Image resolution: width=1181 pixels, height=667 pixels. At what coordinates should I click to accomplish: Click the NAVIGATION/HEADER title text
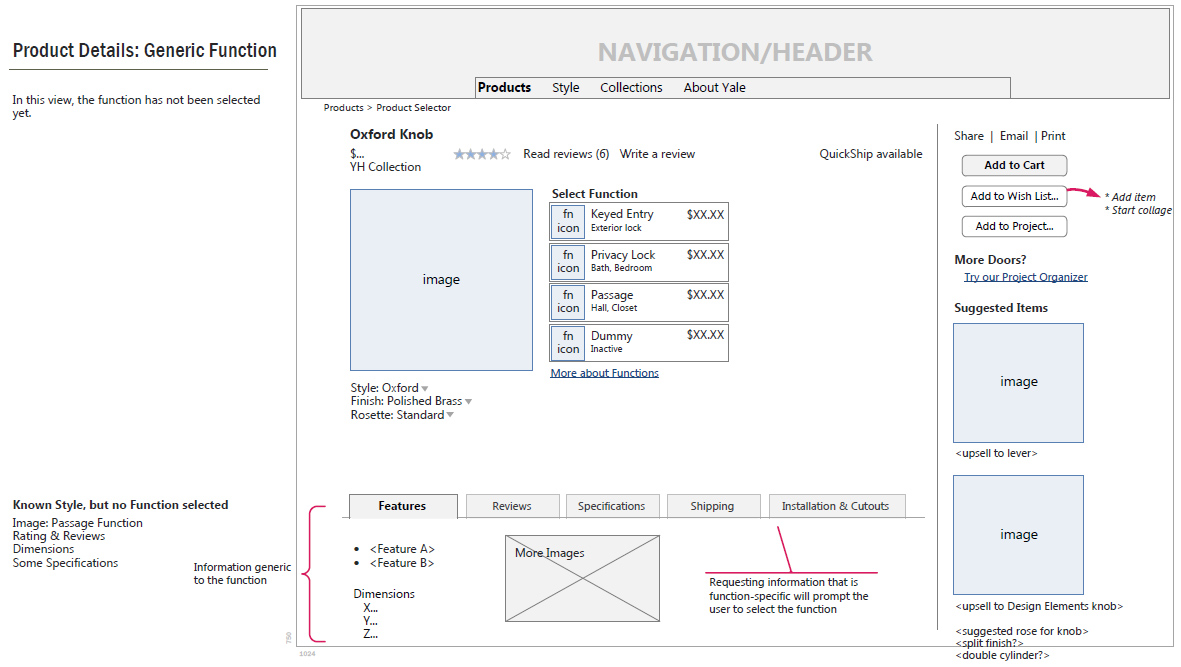[735, 52]
